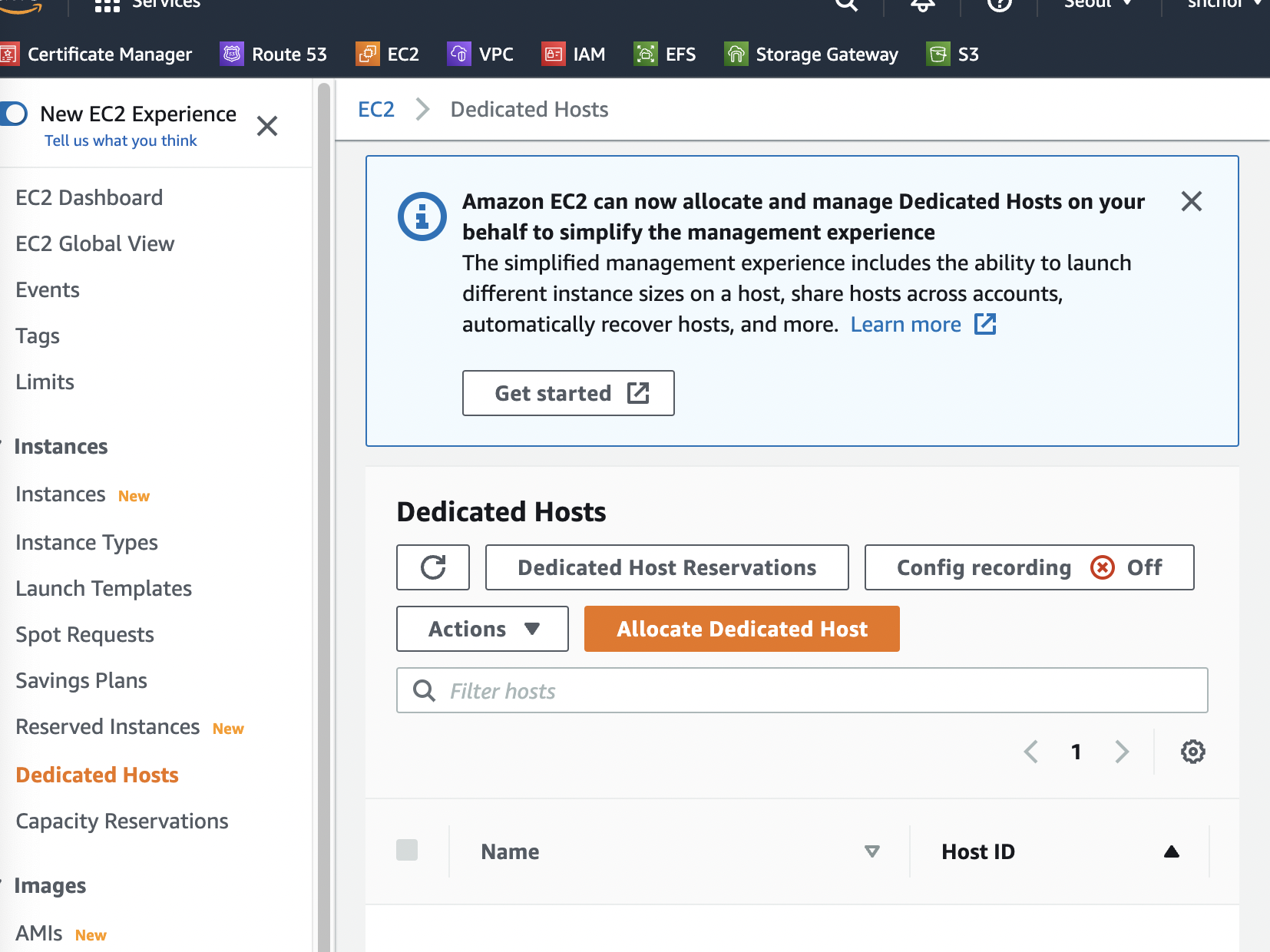
Task: Open the Services grid menu
Action: coord(107,5)
